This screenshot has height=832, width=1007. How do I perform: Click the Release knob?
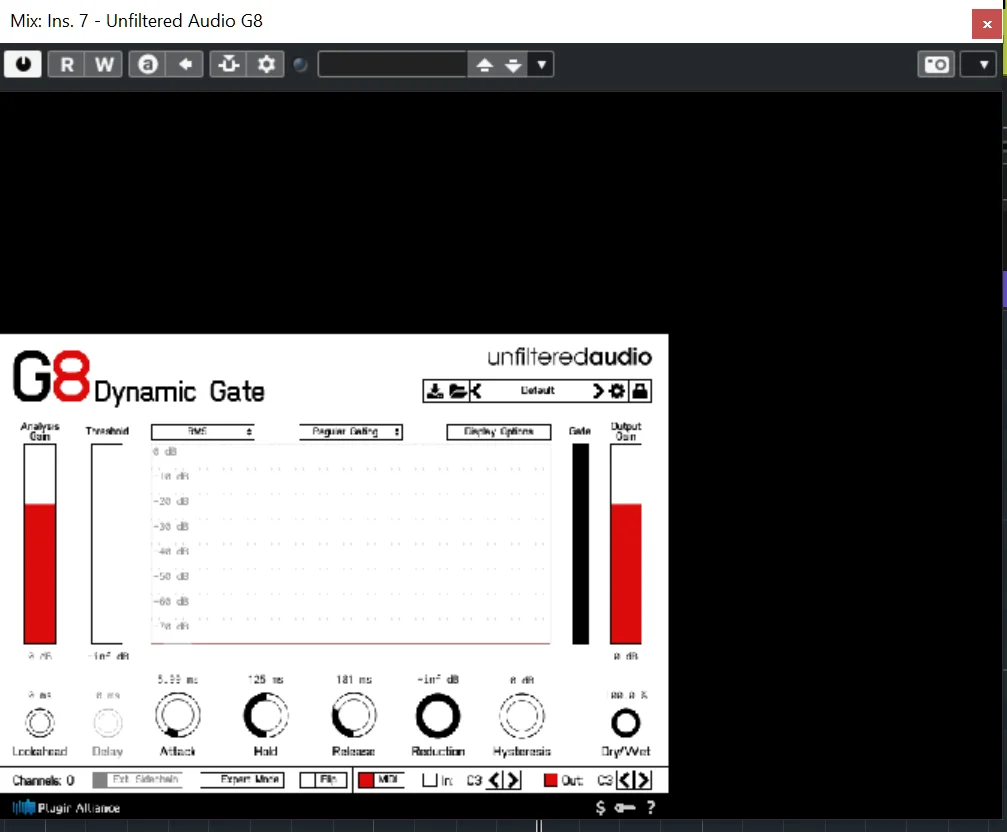point(354,715)
